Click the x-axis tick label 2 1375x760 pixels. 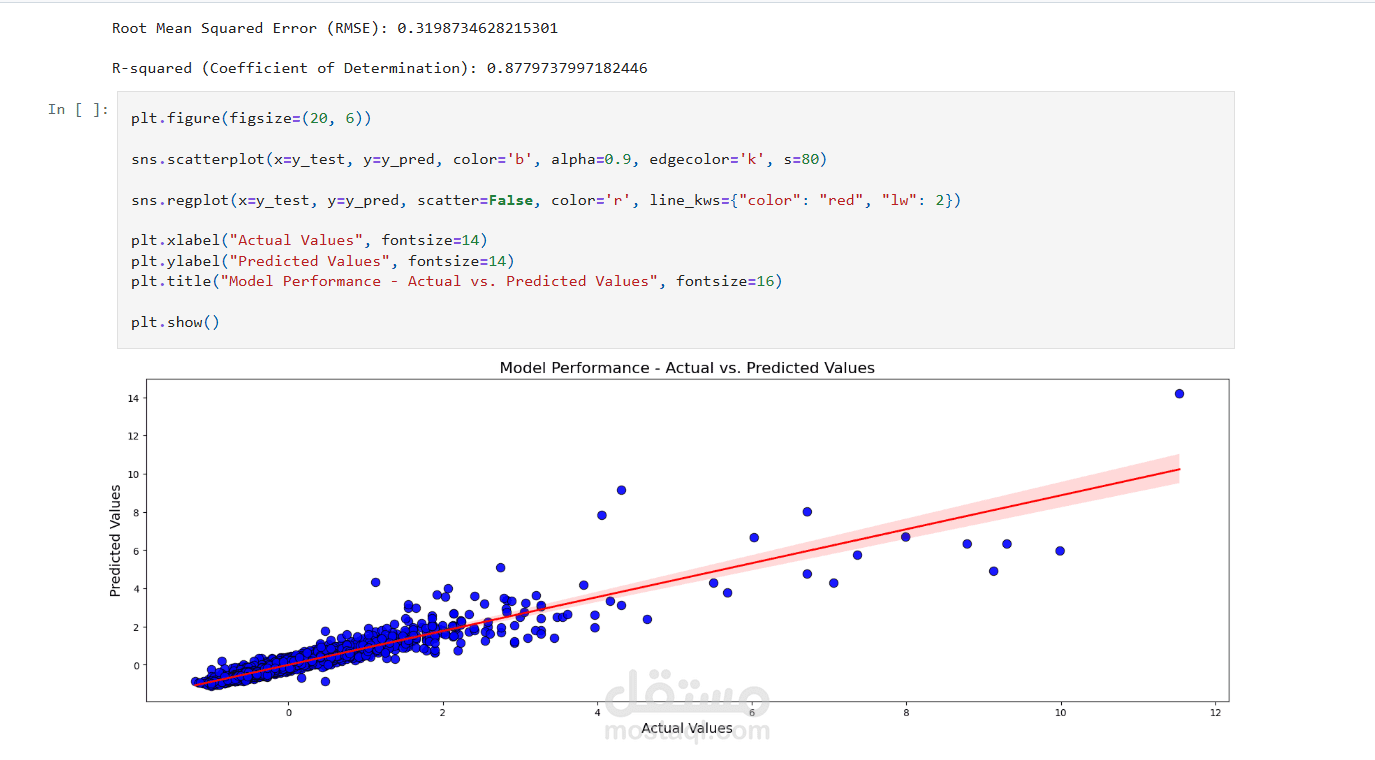coord(443,712)
